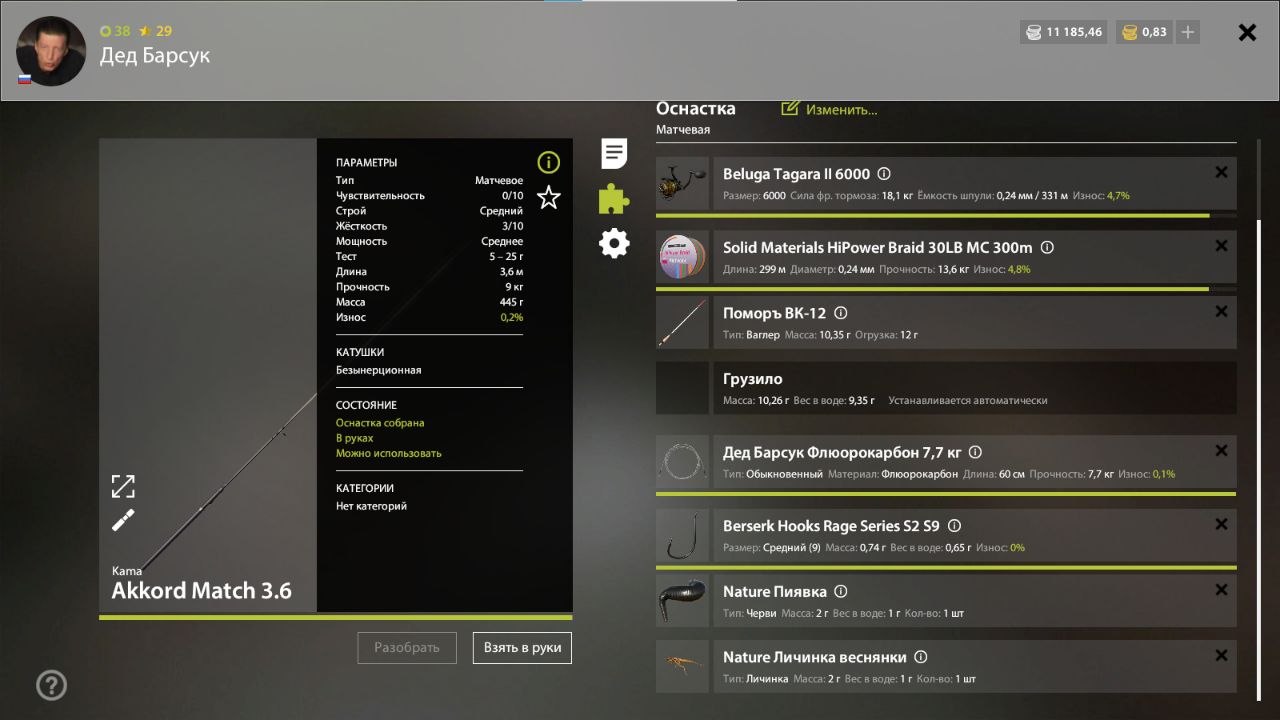Click the gold coins balance icon
The image size is (1280, 720).
click(1130, 32)
